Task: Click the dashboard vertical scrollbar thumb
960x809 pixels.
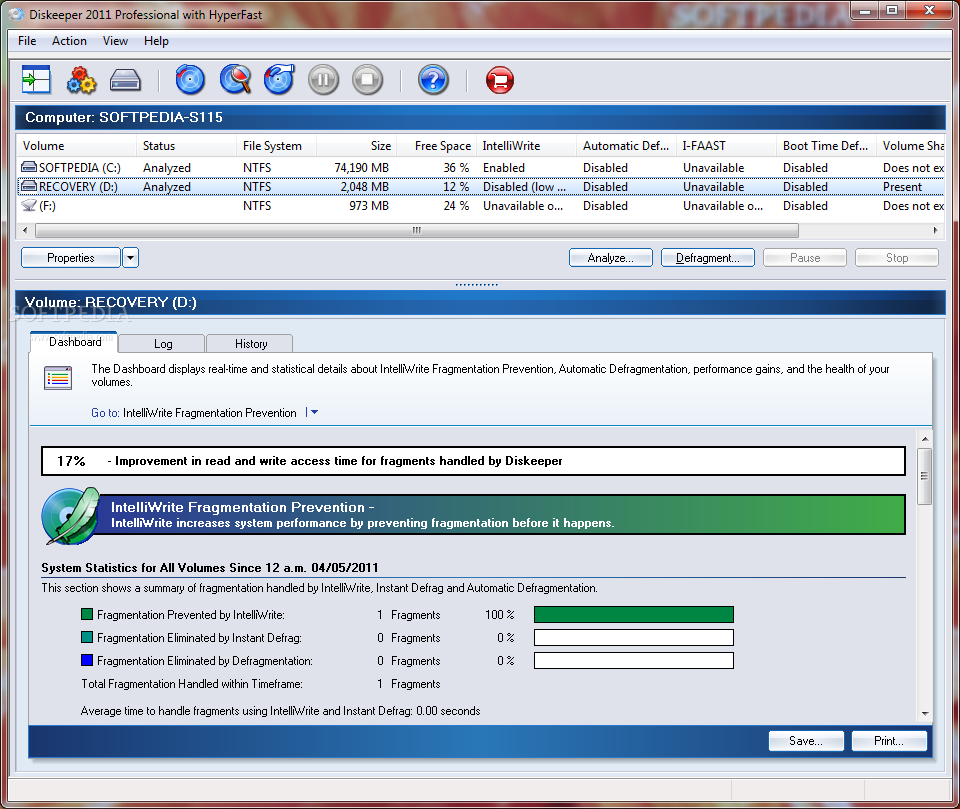Action: [x=924, y=476]
